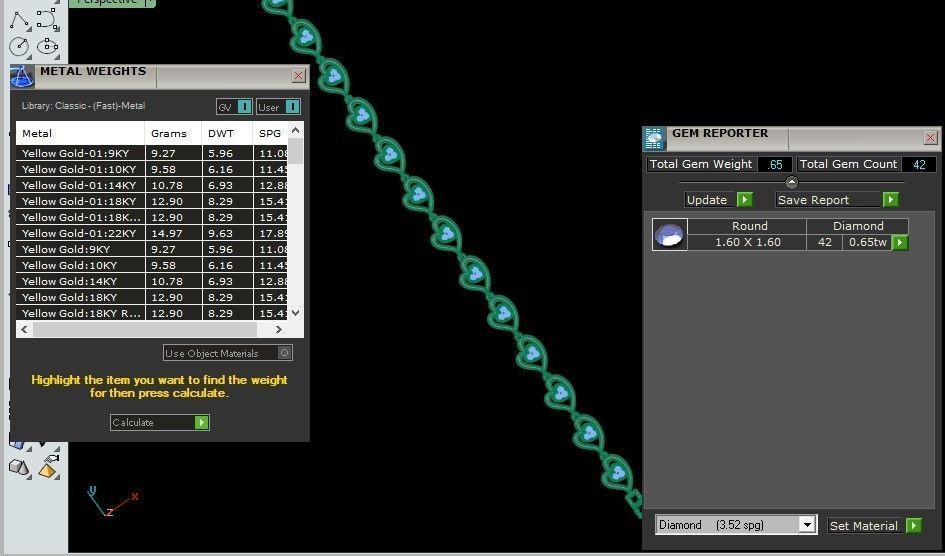Select the Yellow Gold-01:18KY row
Image resolution: width=945 pixels, height=556 pixels.
tap(152, 201)
